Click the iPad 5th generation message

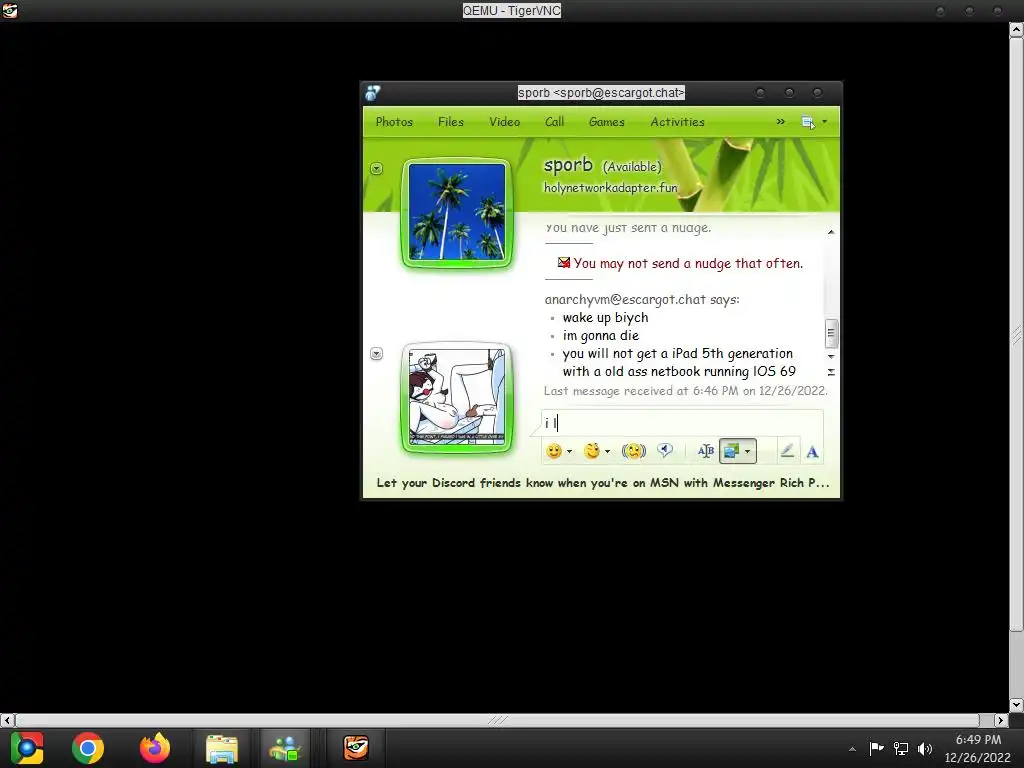click(679, 362)
